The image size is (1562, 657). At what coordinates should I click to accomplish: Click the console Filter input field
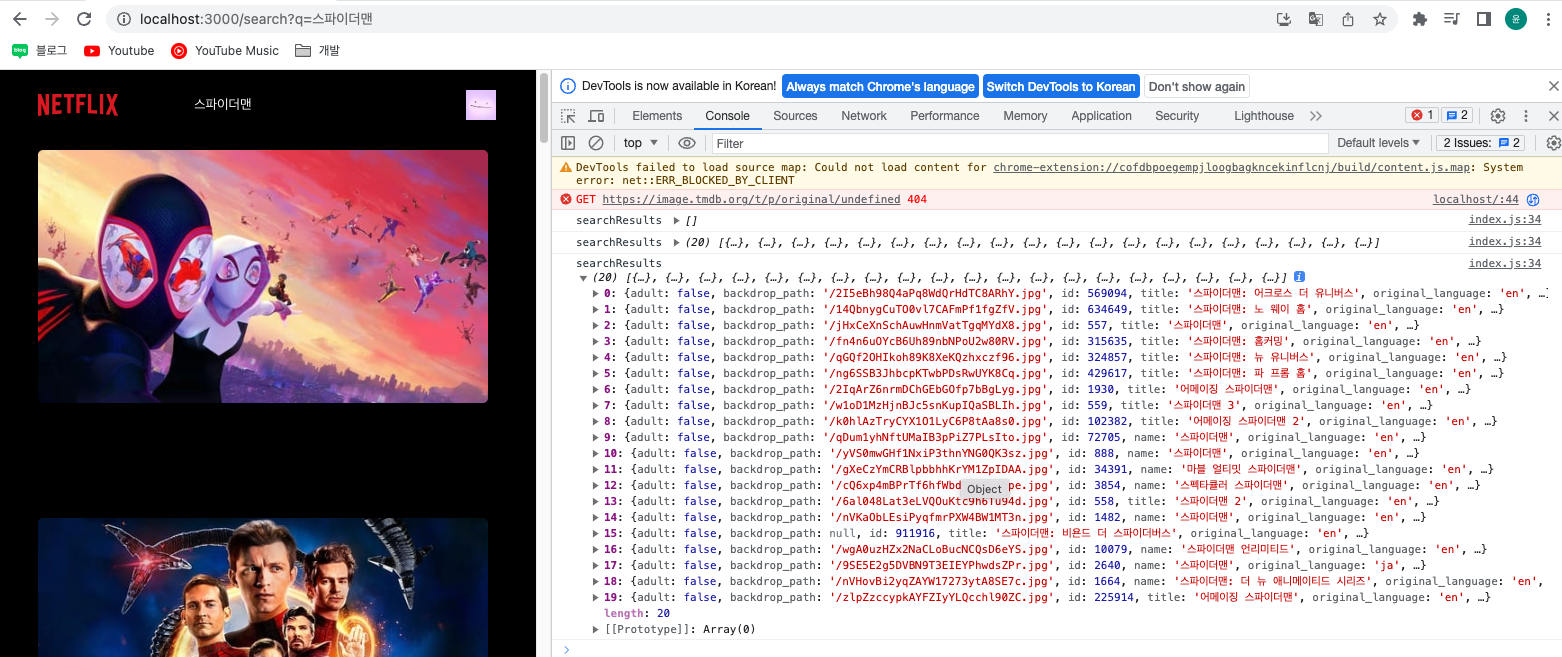(x=1020, y=144)
